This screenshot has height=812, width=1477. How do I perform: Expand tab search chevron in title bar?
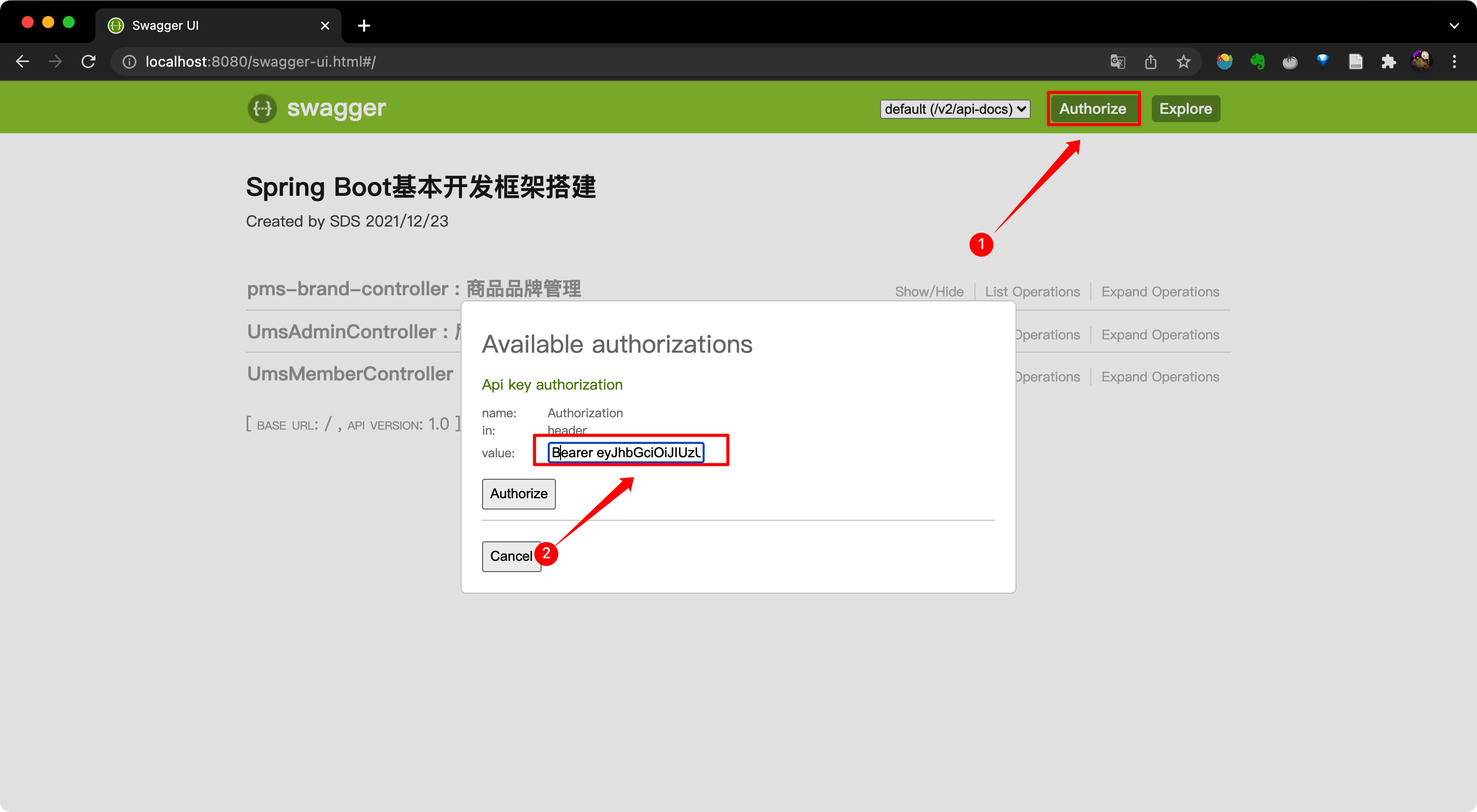[x=1454, y=25]
